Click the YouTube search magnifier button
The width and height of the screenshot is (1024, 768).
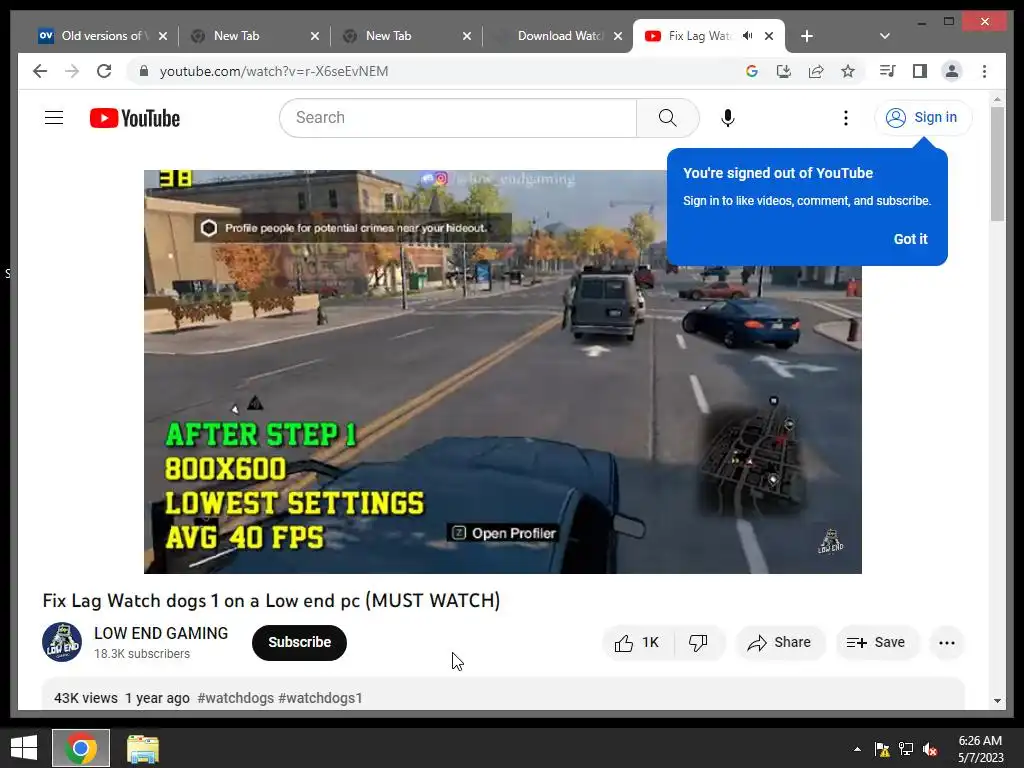pyautogui.click(x=667, y=118)
